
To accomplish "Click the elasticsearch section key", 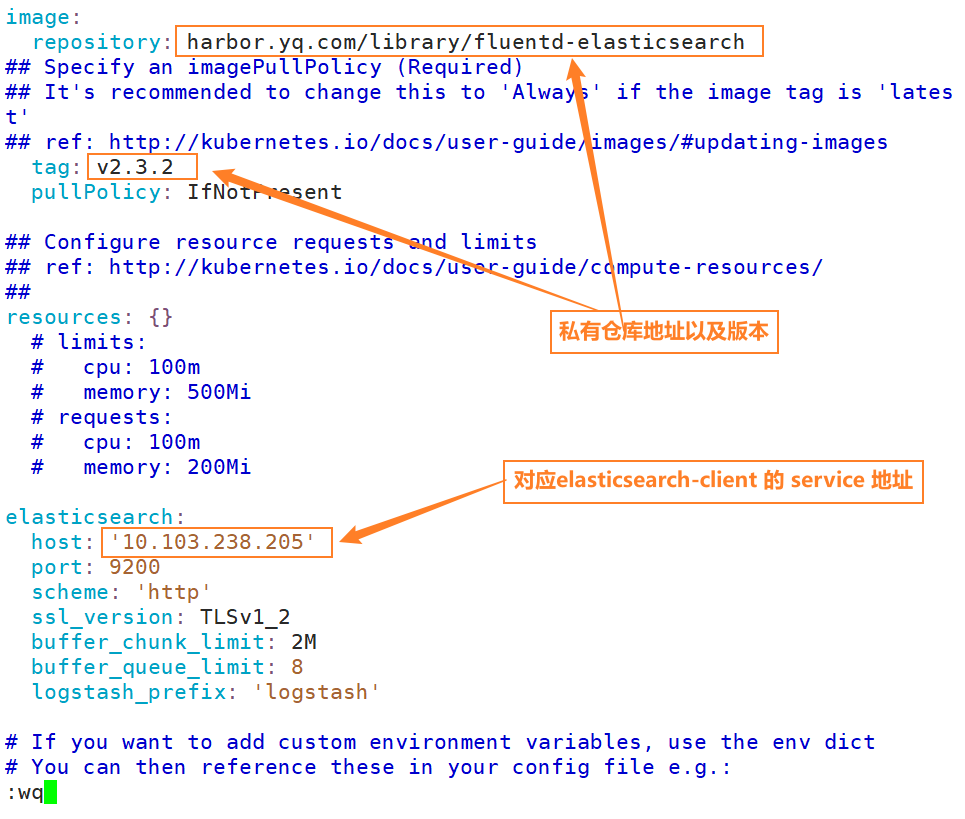I will point(90,517).
